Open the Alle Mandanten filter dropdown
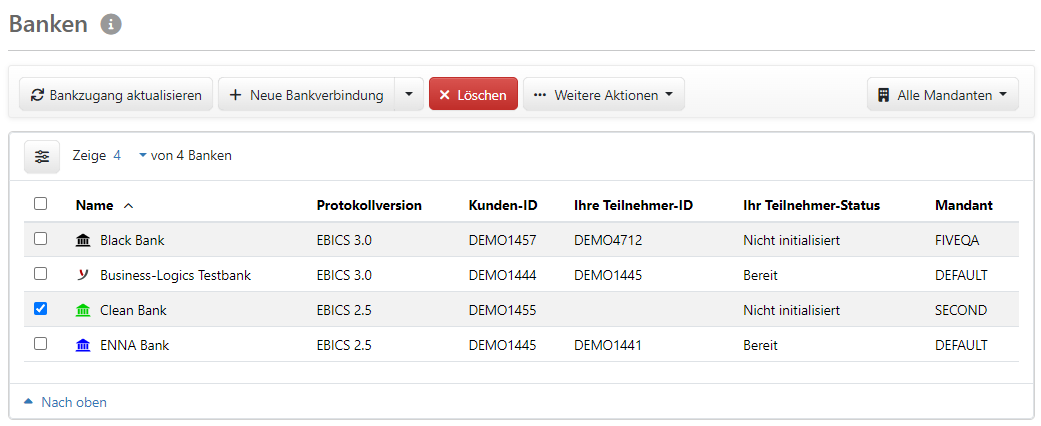Viewport: 1041px width, 426px height. pyautogui.click(x=942, y=95)
